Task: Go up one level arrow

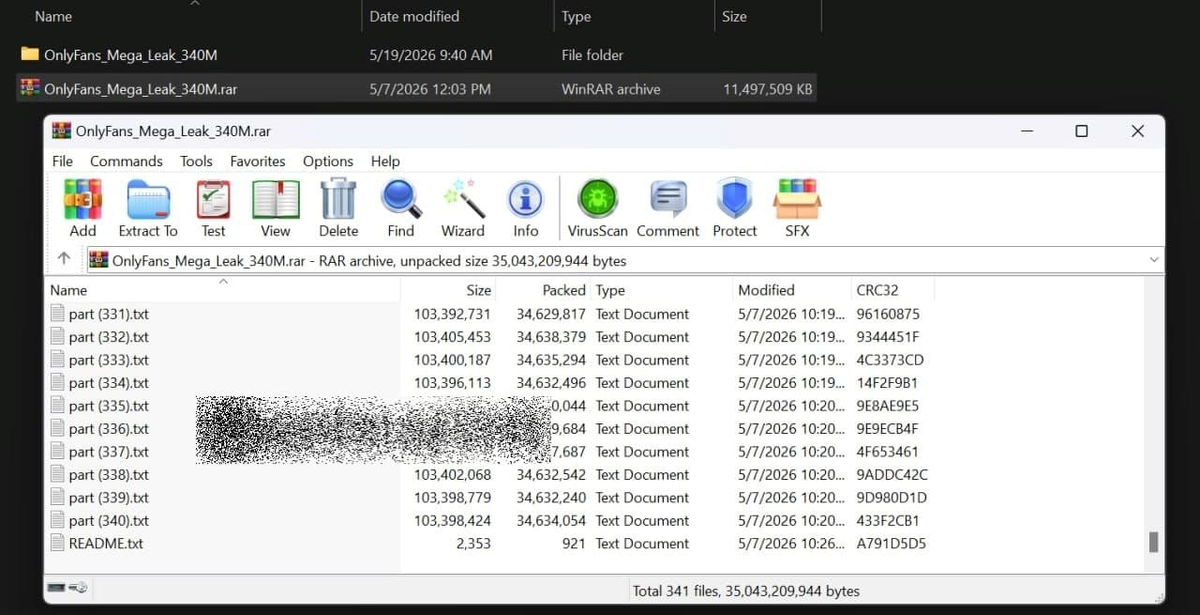Action: pos(64,259)
